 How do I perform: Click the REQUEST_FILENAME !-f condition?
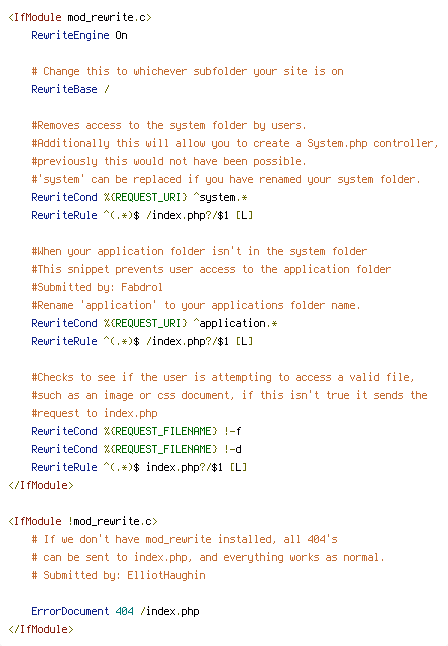(x=136, y=431)
